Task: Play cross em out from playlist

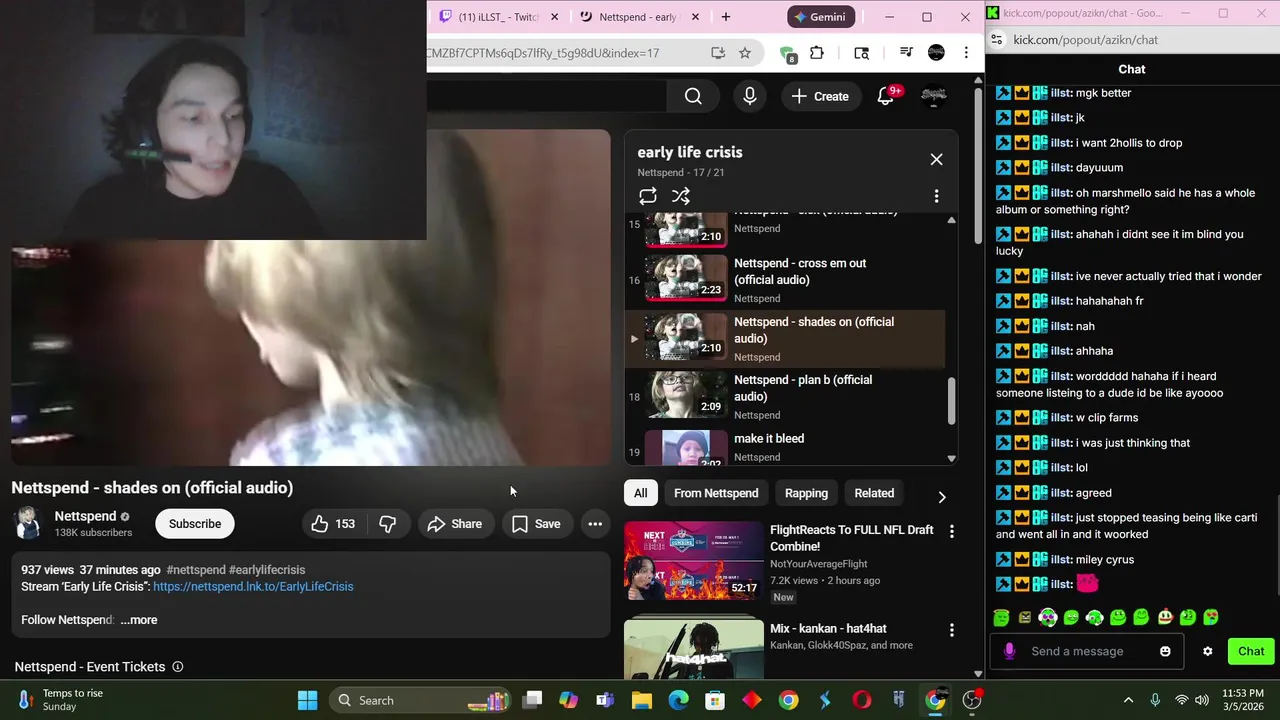Action: click(785, 280)
